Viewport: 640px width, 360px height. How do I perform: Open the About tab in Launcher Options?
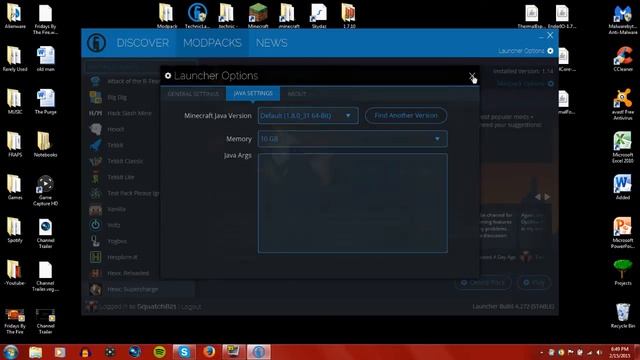[297, 94]
